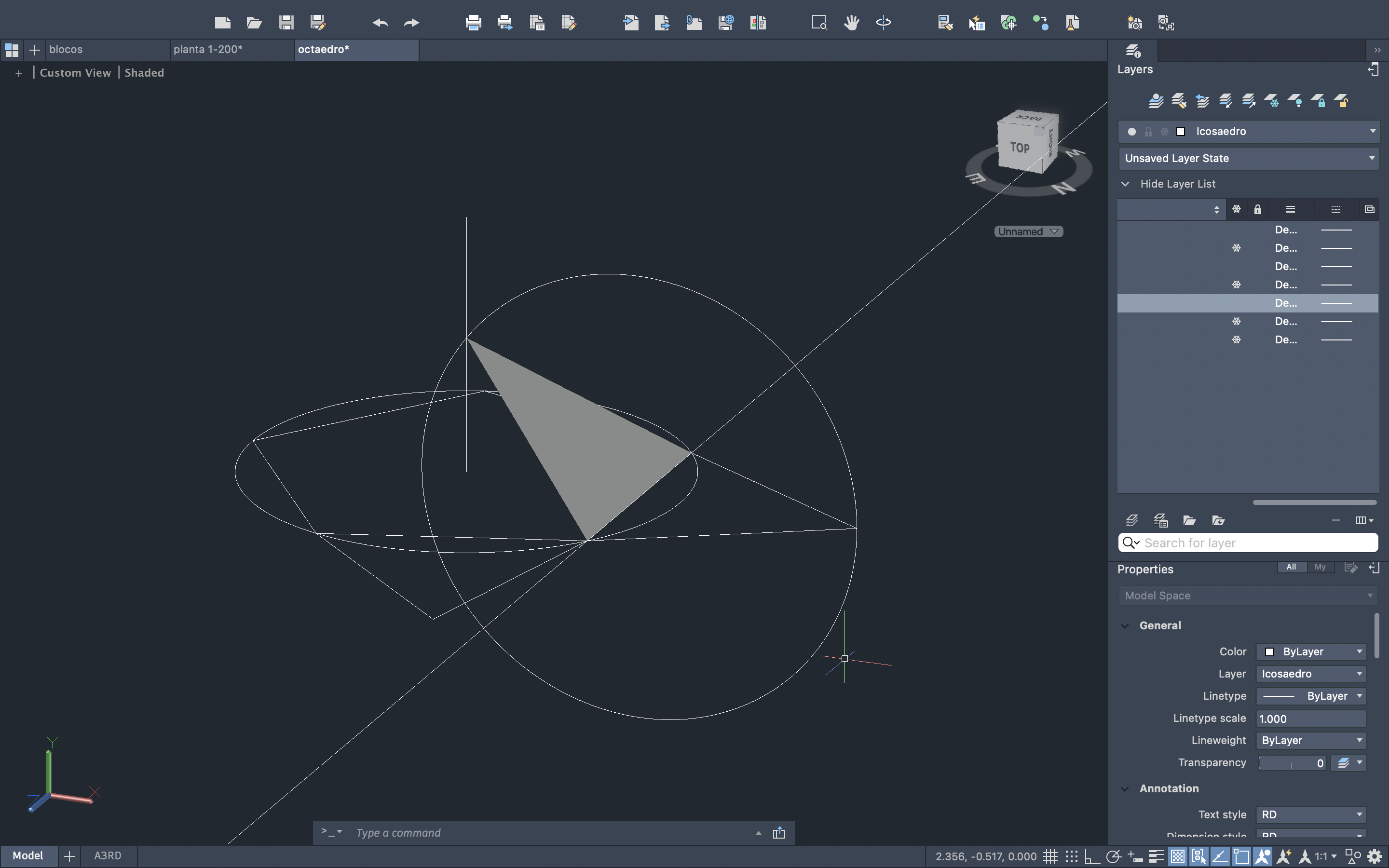1389x868 pixels.
Task: Toggle grid display in status bar
Action: 1050,856
